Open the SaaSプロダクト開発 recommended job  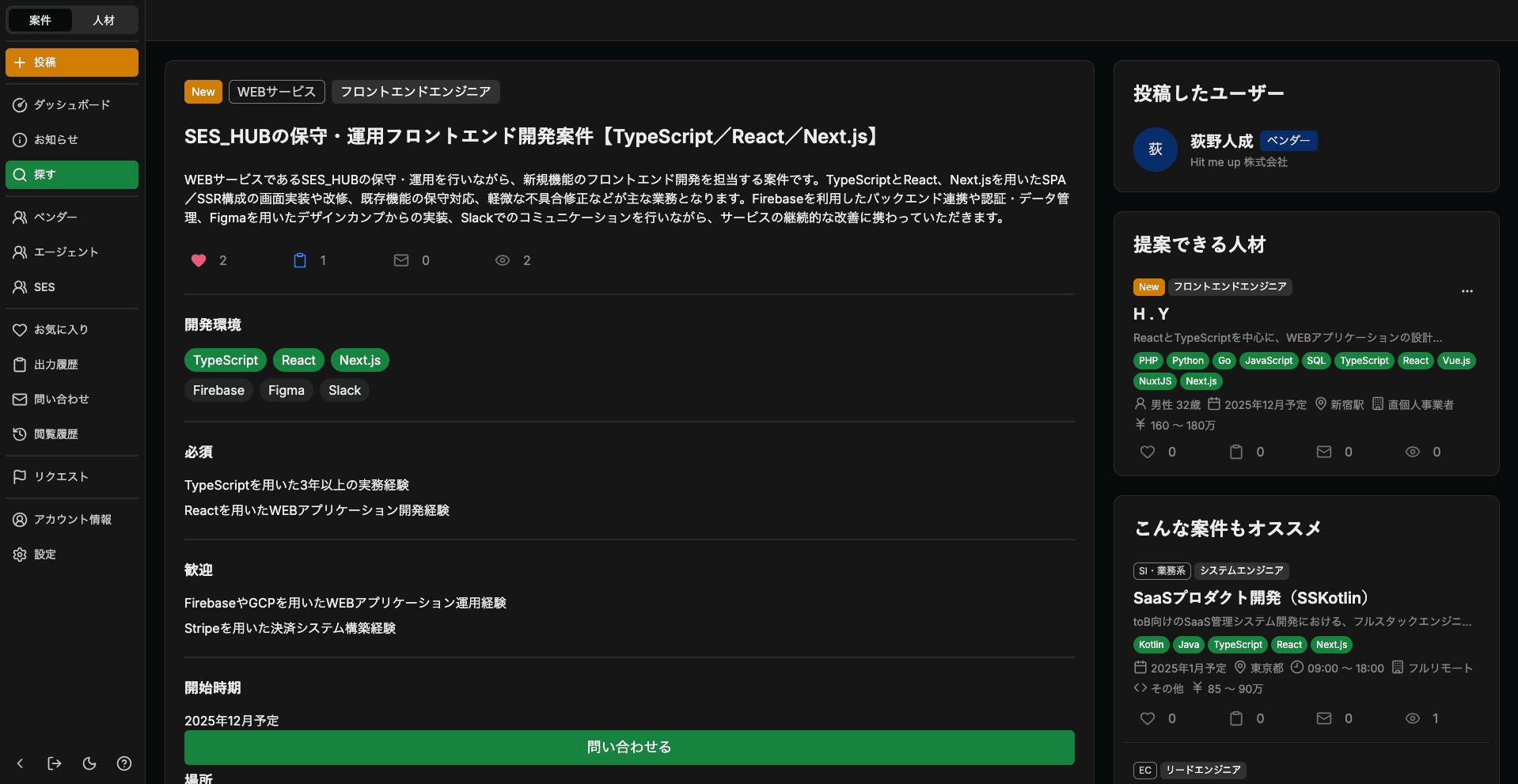tap(1250, 598)
